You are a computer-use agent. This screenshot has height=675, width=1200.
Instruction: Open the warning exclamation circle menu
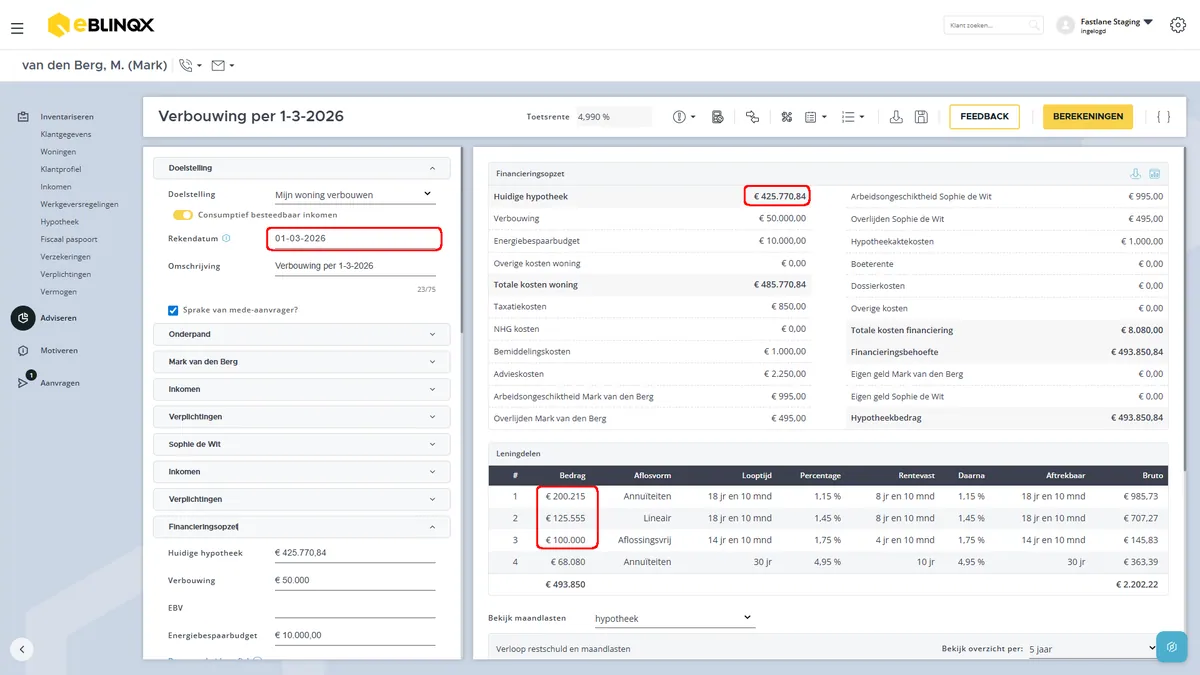[685, 117]
